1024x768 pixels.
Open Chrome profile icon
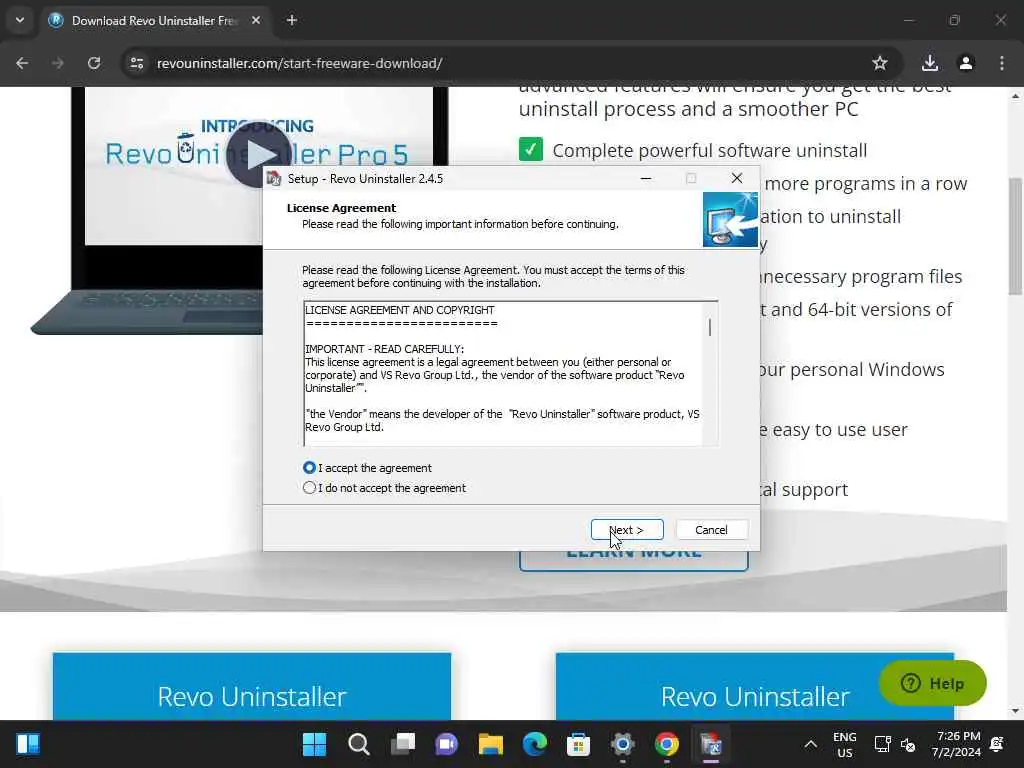click(x=966, y=63)
